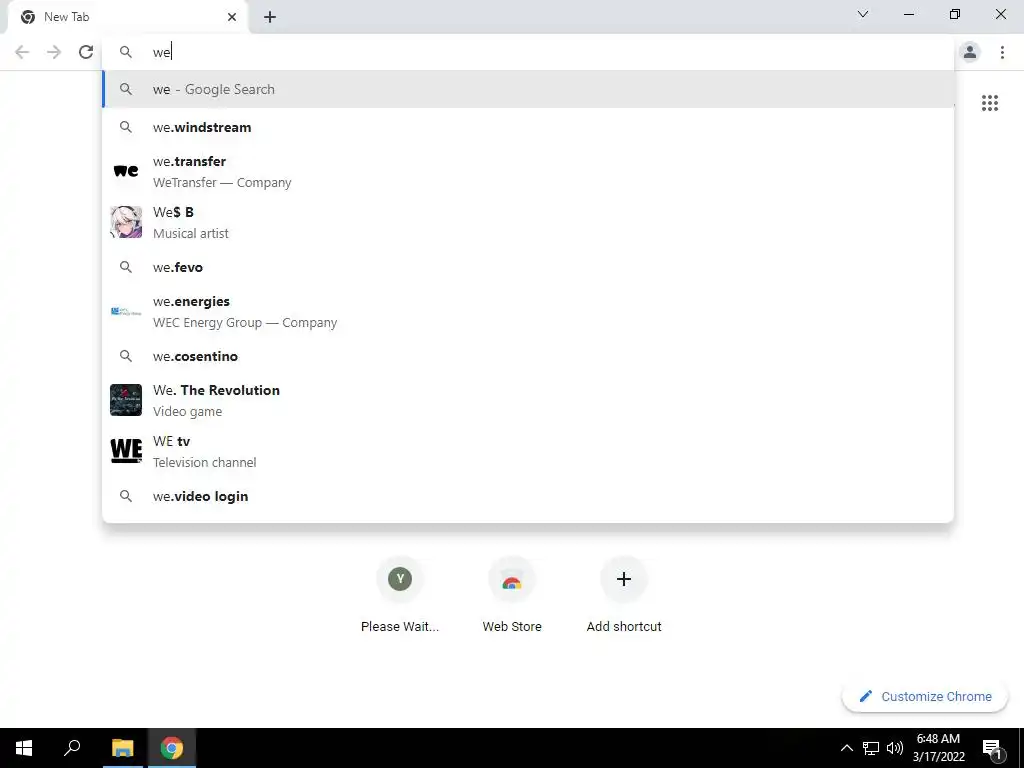
Task: Choose 'we - Google Search' suggestion
Action: pos(528,89)
